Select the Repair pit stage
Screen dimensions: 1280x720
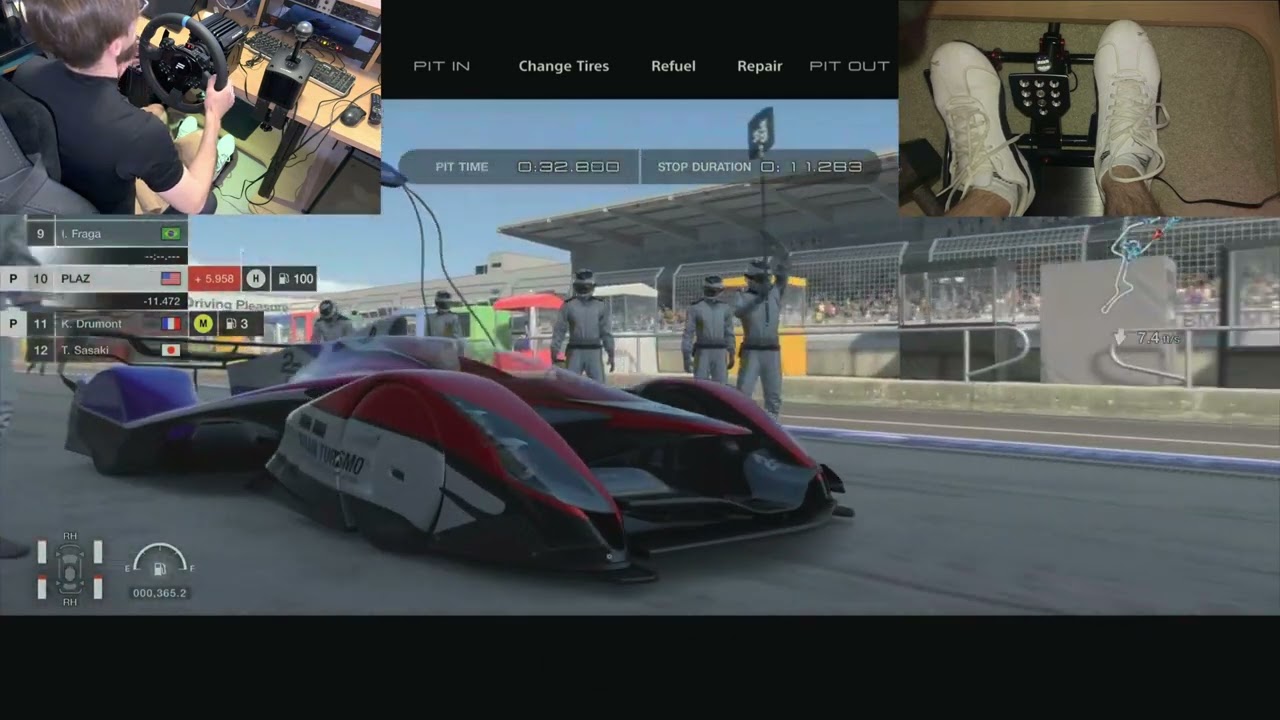coord(760,66)
